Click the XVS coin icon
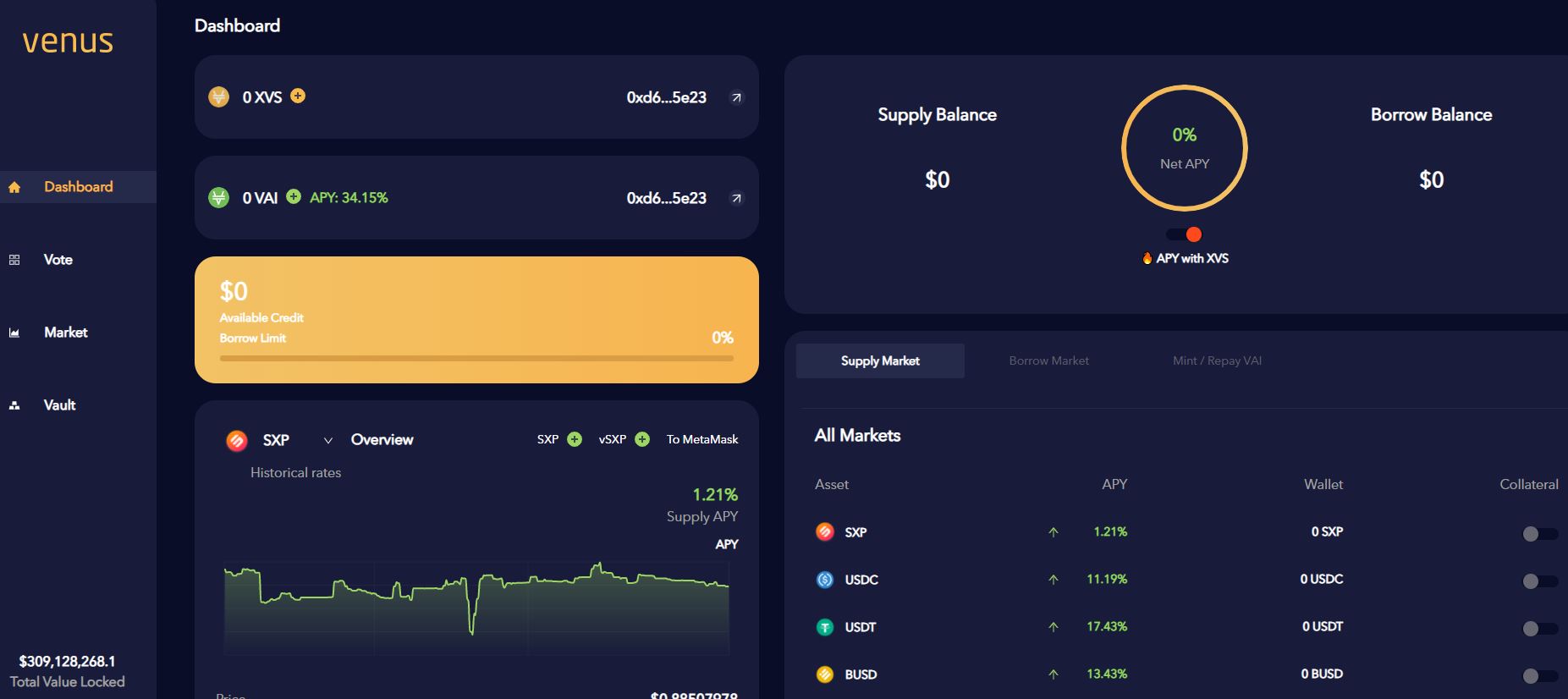This screenshot has width=1568, height=699. (x=219, y=97)
